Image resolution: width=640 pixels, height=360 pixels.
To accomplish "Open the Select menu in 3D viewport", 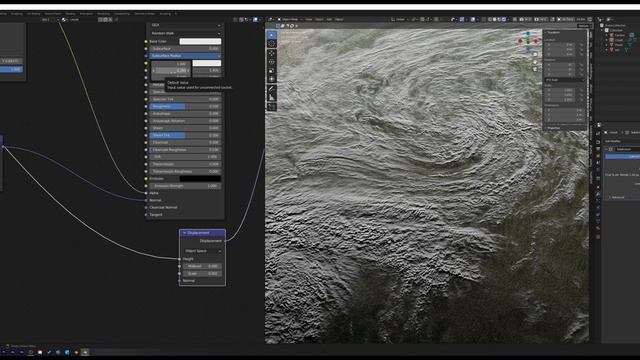I will tap(319, 19).
